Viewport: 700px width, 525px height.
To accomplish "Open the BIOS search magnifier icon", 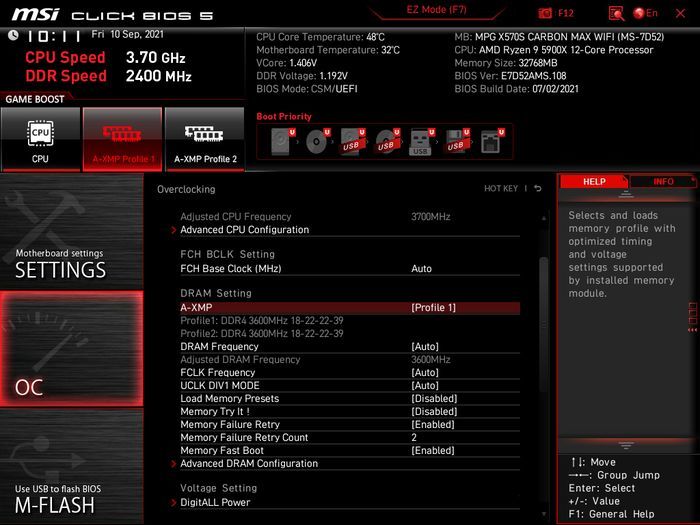I will tap(616, 13).
